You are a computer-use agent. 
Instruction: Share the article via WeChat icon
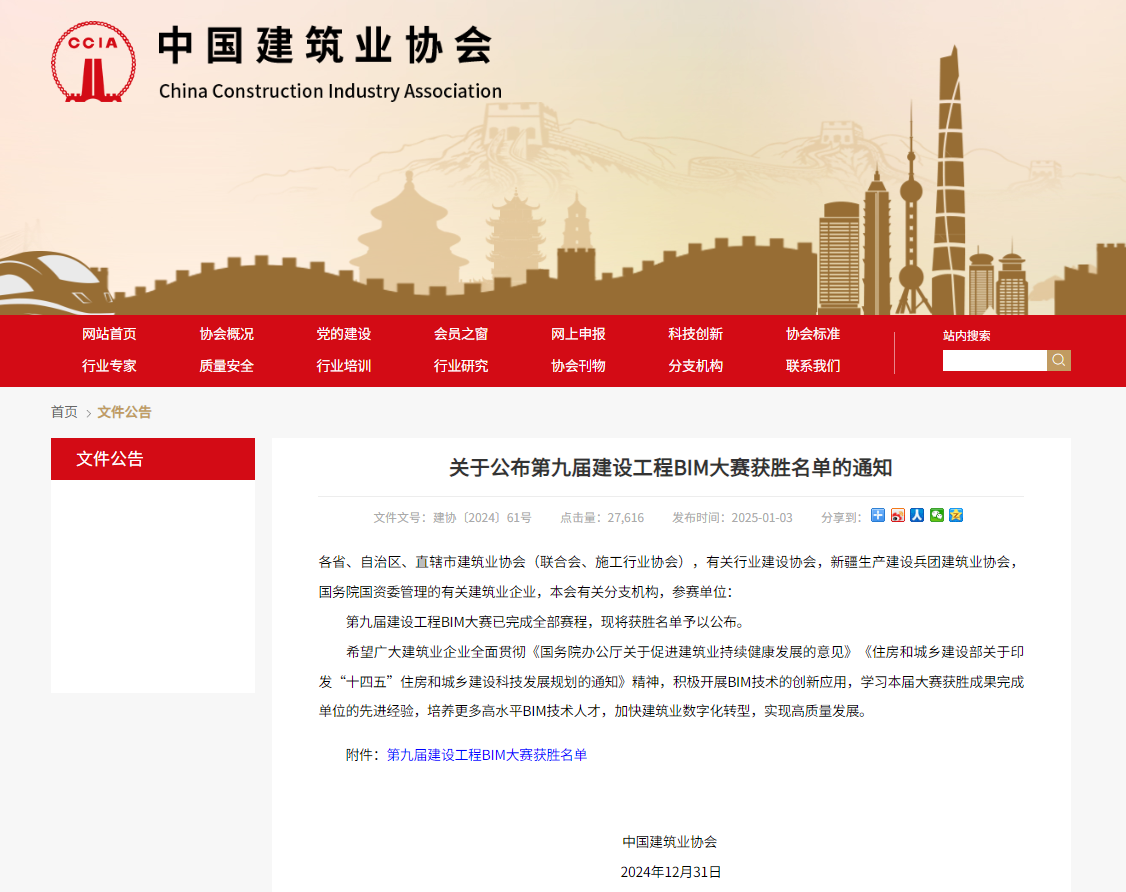coord(936,515)
